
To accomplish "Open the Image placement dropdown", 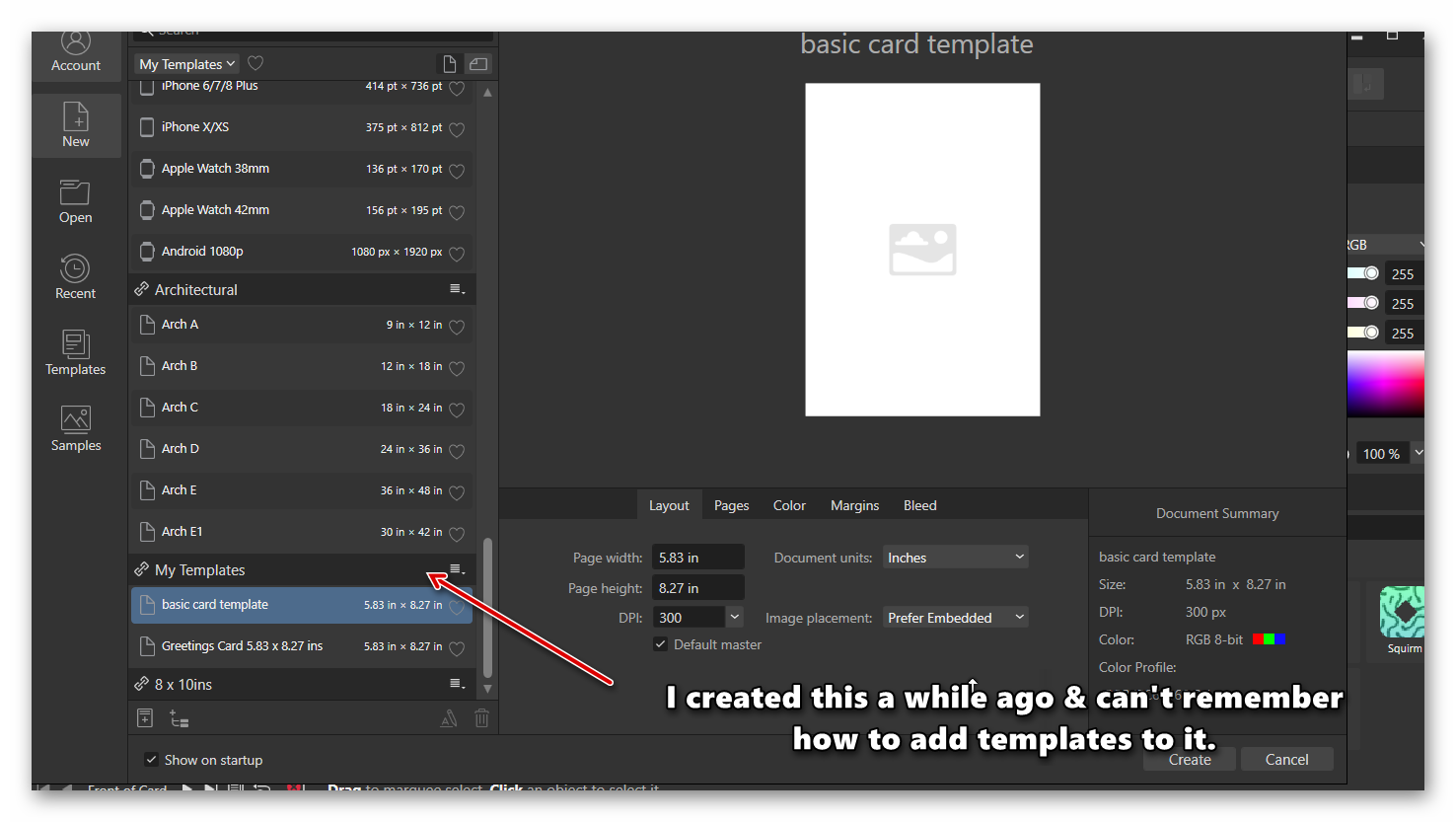I will pyautogui.click(x=955, y=618).
